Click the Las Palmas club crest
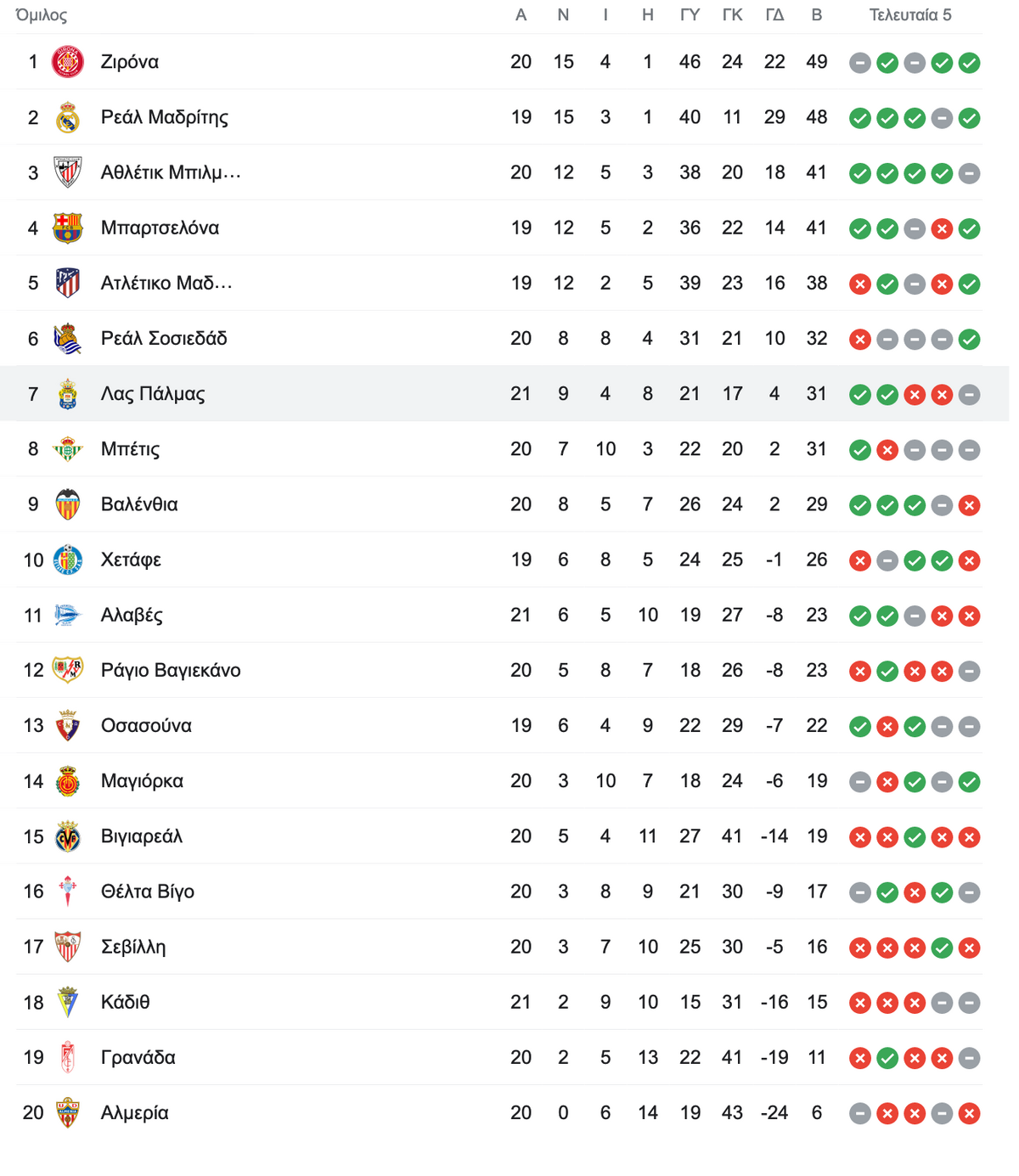 coord(68,394)
